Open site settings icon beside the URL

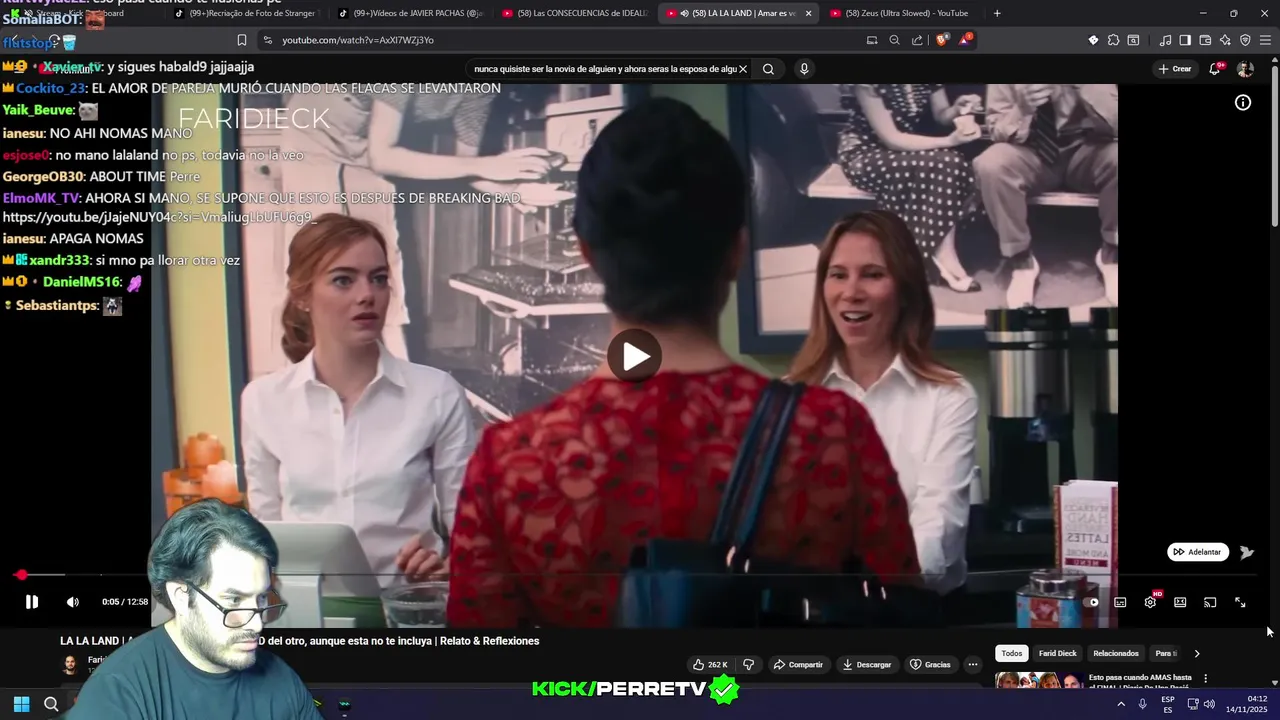tap(266, 40)
